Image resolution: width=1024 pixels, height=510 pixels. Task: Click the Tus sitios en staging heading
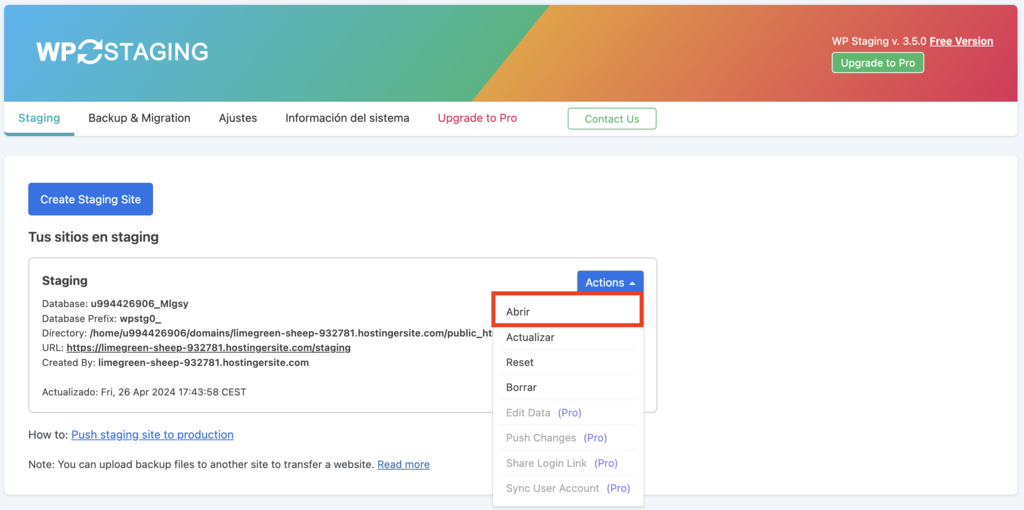click(x=93, y=237)
